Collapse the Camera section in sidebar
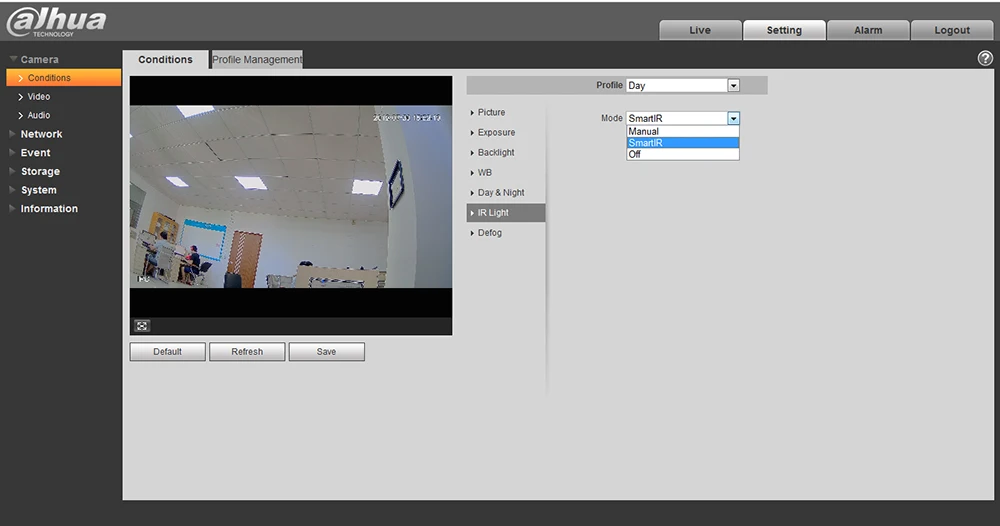 39,59
